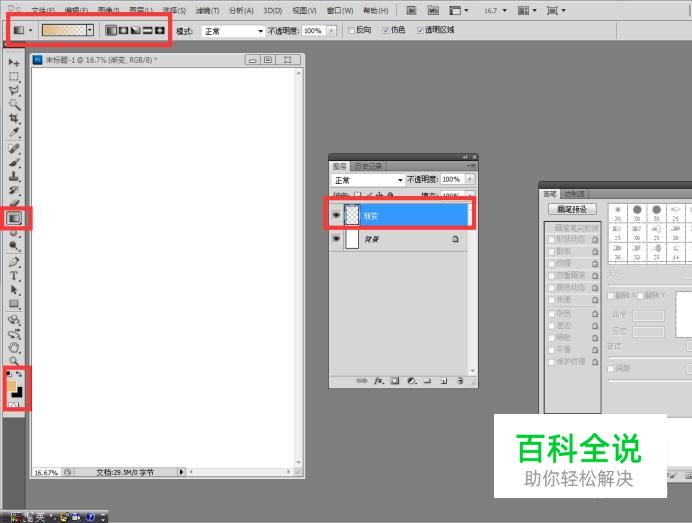This screenshot has width=692, height=523.
Task: Choose the Diamond gradient style
Action: click(159, 30)
